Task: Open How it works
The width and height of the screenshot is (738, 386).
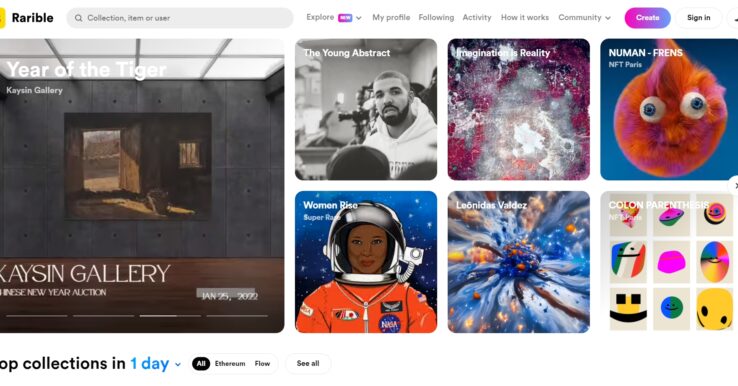Action: 525,17
